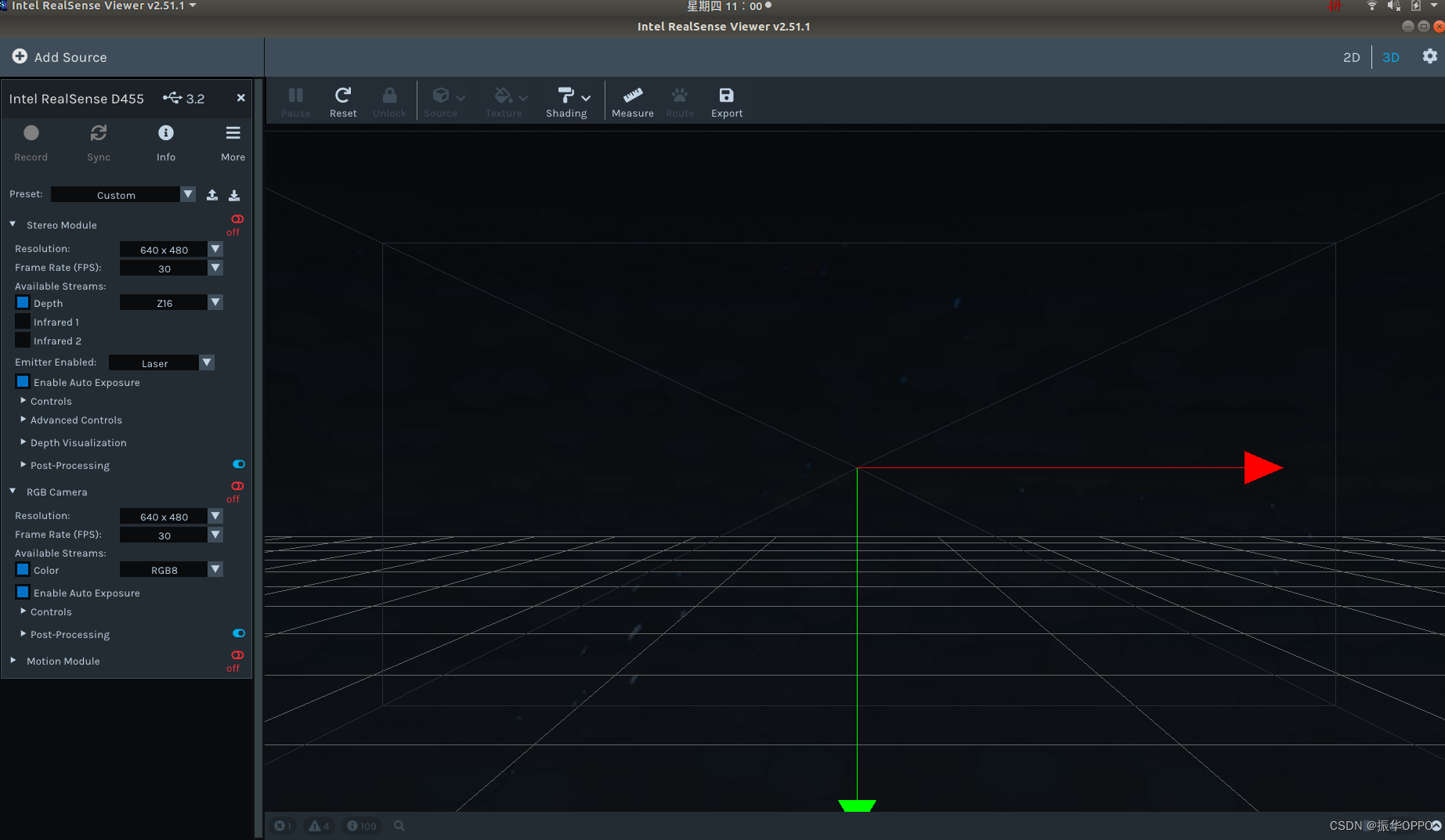The image size is (1445, 840).
Task: Click the Add Source label
Action: (70, 57)
